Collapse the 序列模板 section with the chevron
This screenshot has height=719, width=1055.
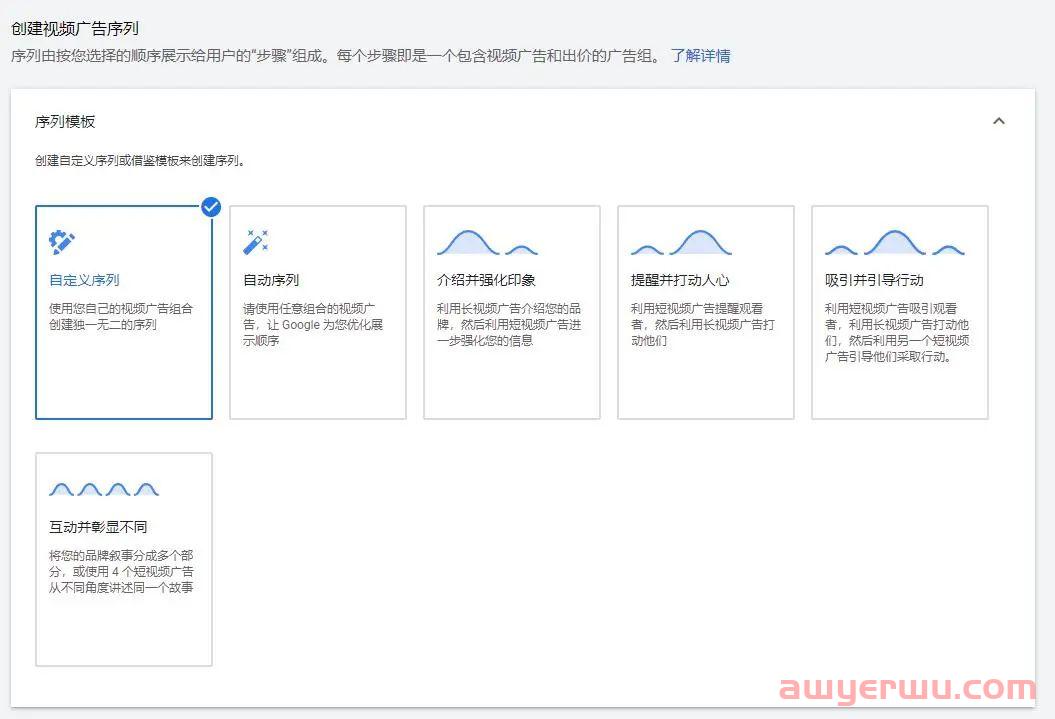point(998,121)
